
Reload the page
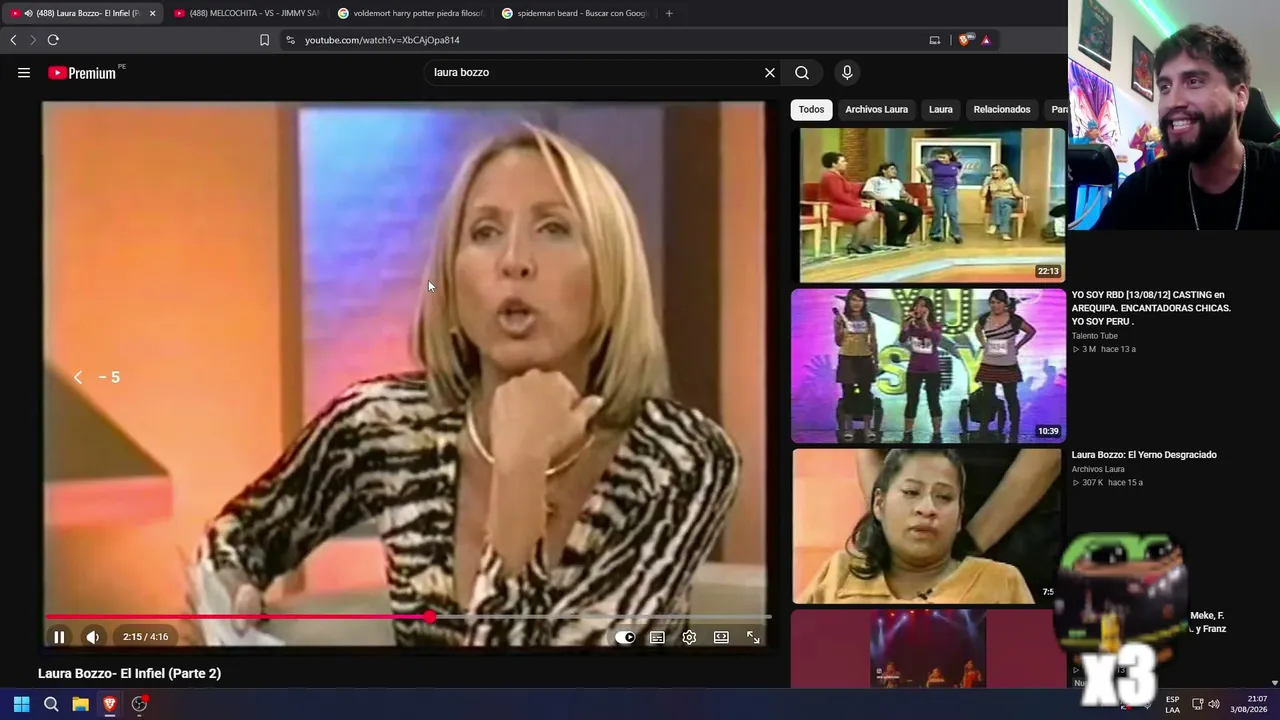53,40
